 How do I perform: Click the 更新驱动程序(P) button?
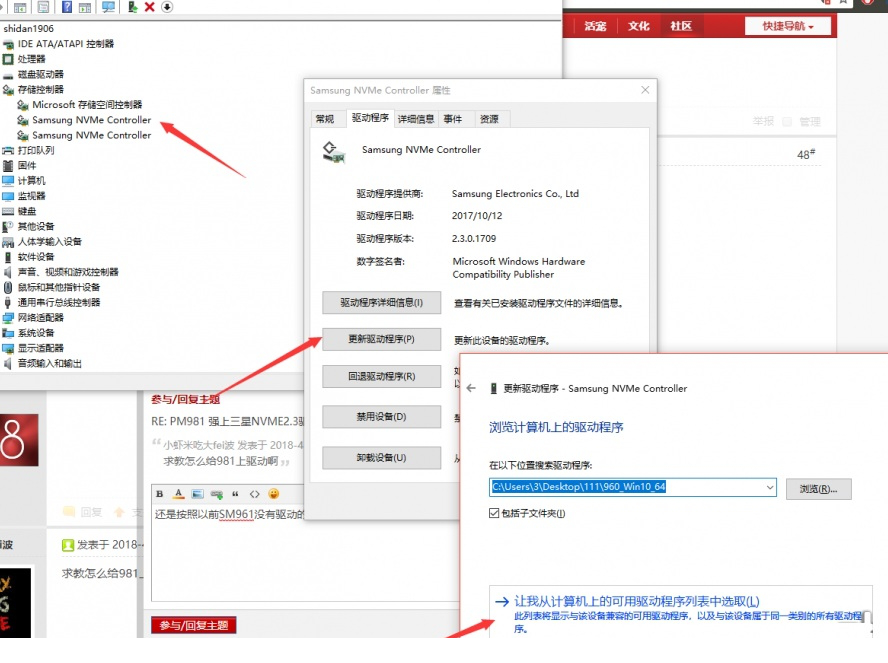382,339
